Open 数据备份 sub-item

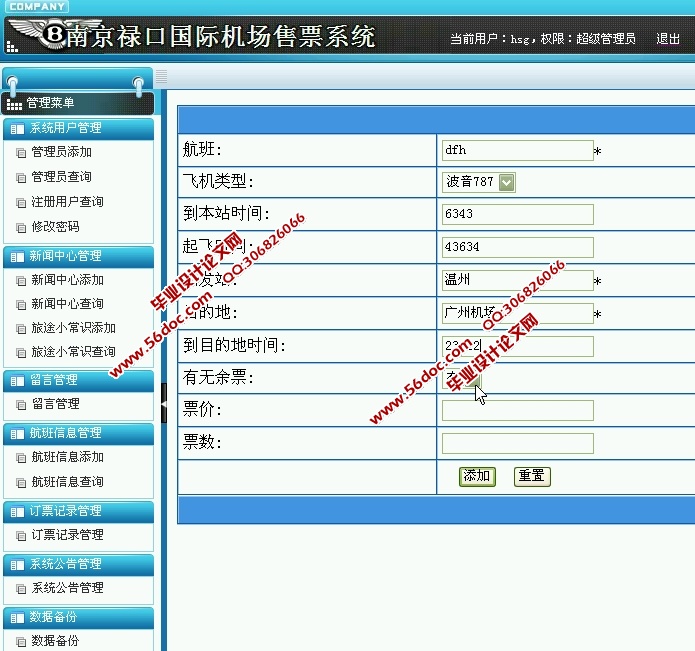click(55, 640)
